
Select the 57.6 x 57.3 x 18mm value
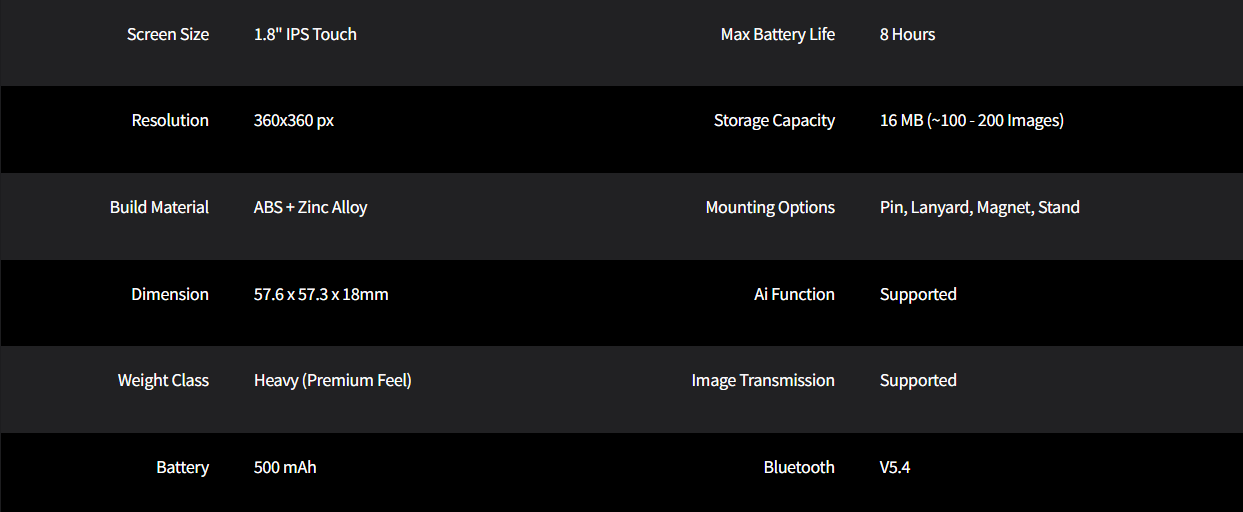click(321, 294)
